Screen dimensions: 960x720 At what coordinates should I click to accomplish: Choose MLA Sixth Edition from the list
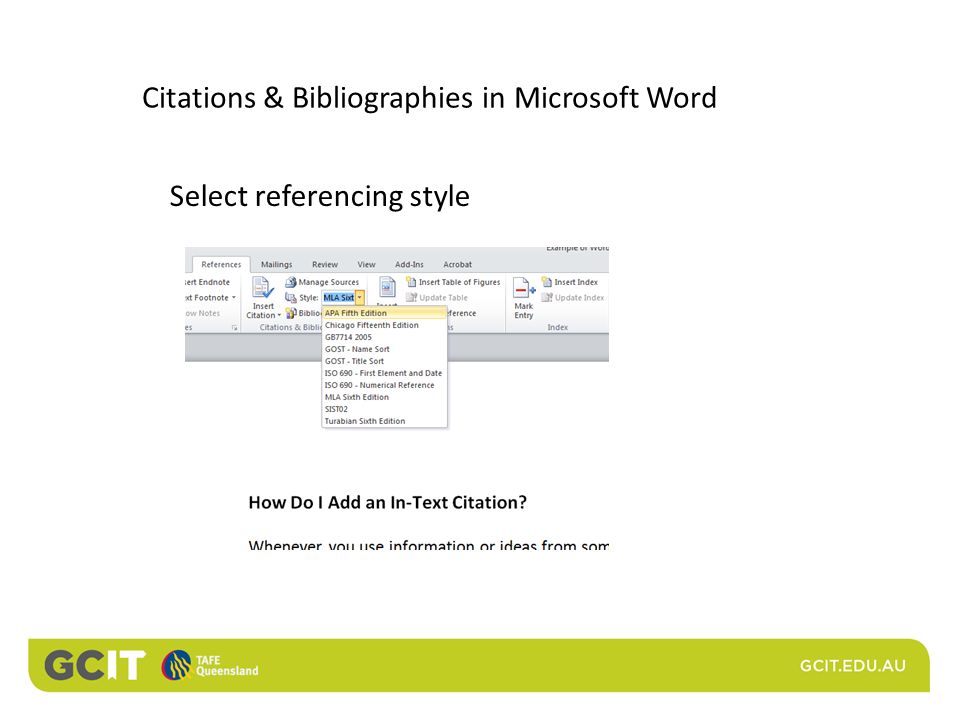384,397
